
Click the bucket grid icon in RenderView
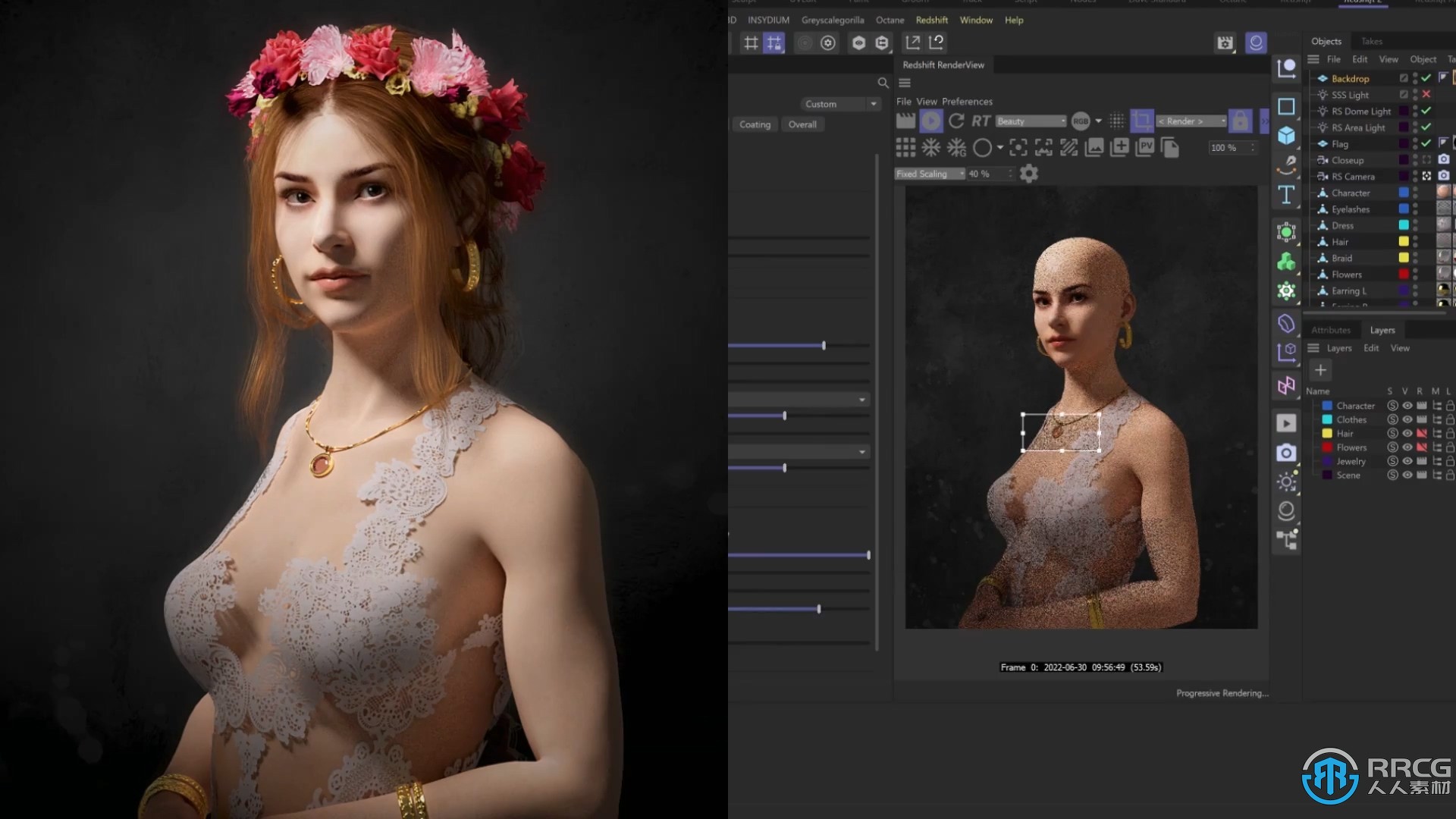point(905,147)
